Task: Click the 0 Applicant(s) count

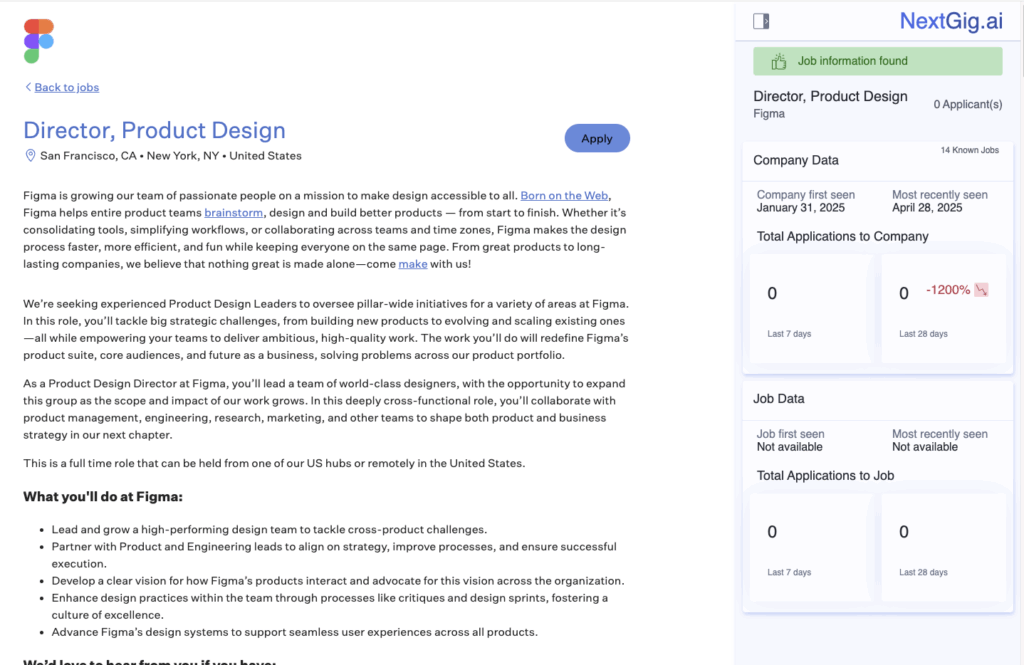Action: (x=968, y=105)
